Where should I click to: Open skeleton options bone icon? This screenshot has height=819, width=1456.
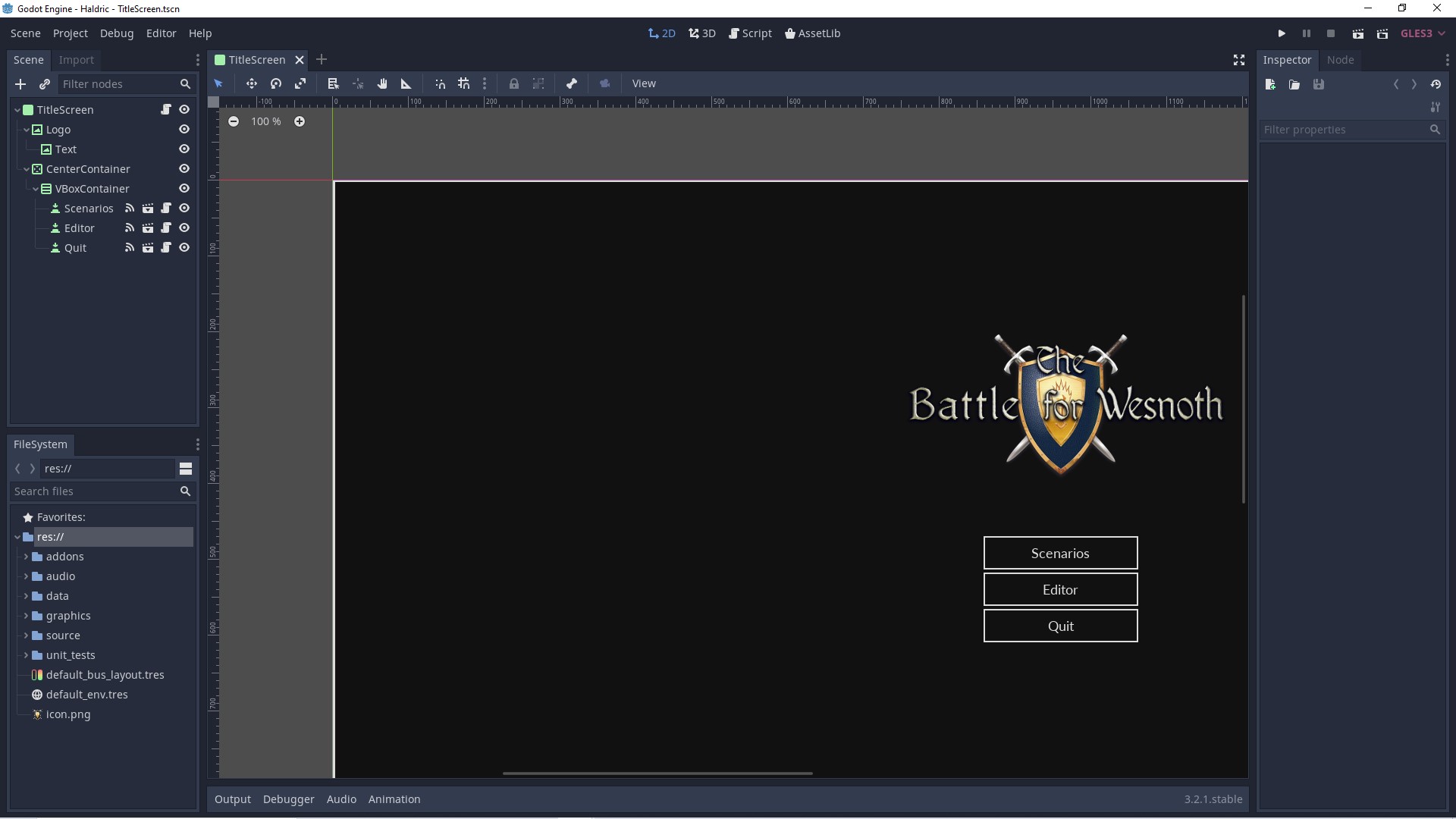tap(572, 83)
